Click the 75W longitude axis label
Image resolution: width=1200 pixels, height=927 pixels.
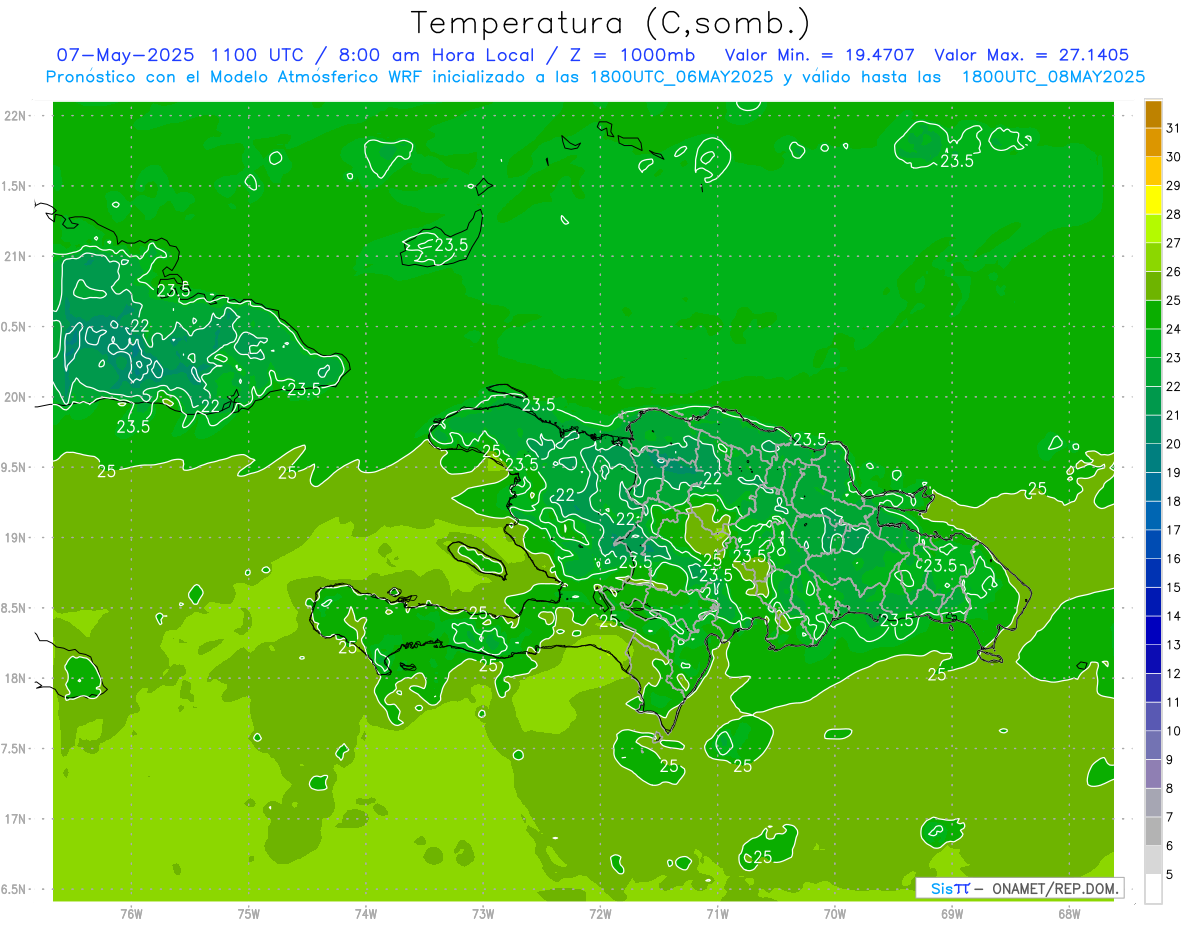pyautogui.click(x=249, y=913)
